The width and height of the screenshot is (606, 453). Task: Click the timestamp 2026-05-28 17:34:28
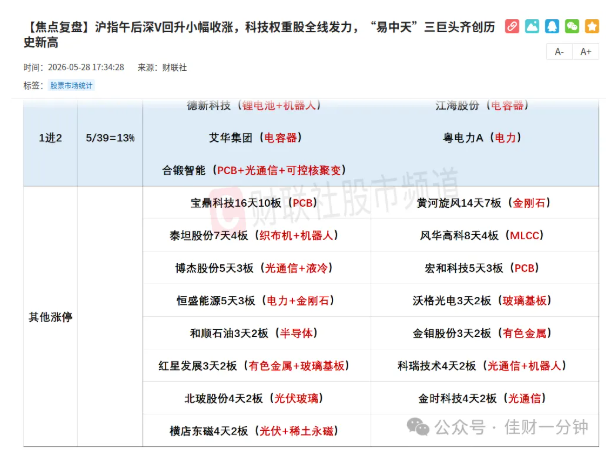(x=86, y=67)
